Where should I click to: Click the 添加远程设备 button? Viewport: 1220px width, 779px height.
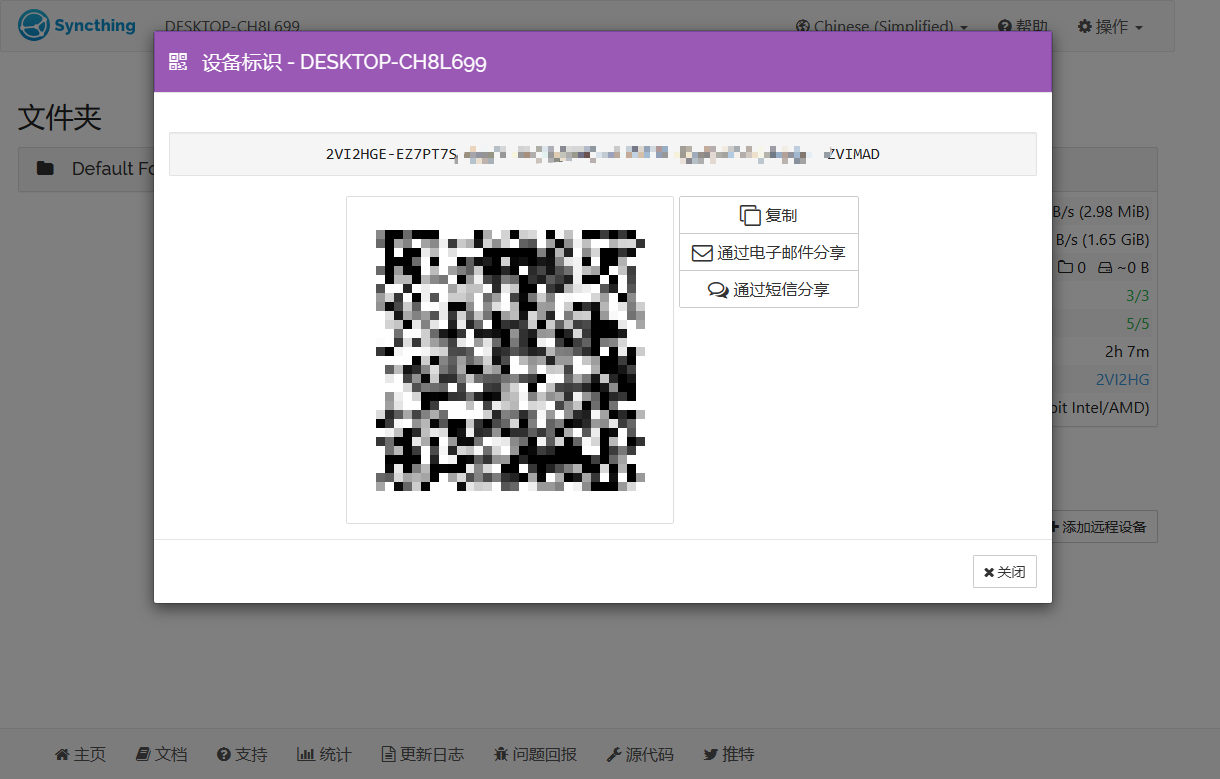1102,527
